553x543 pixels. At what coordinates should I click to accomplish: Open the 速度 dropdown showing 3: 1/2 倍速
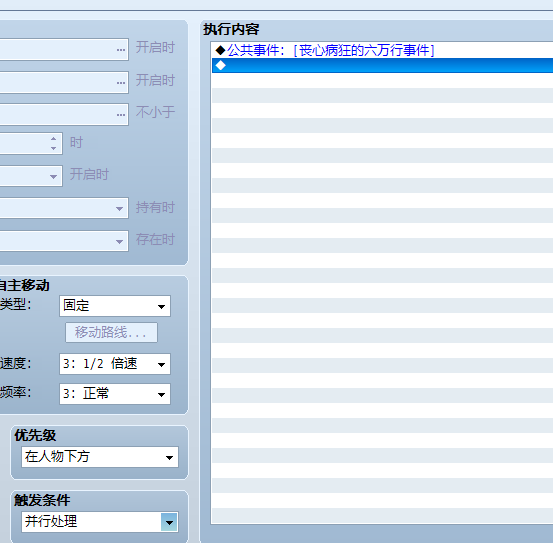[x=115, y=364]
